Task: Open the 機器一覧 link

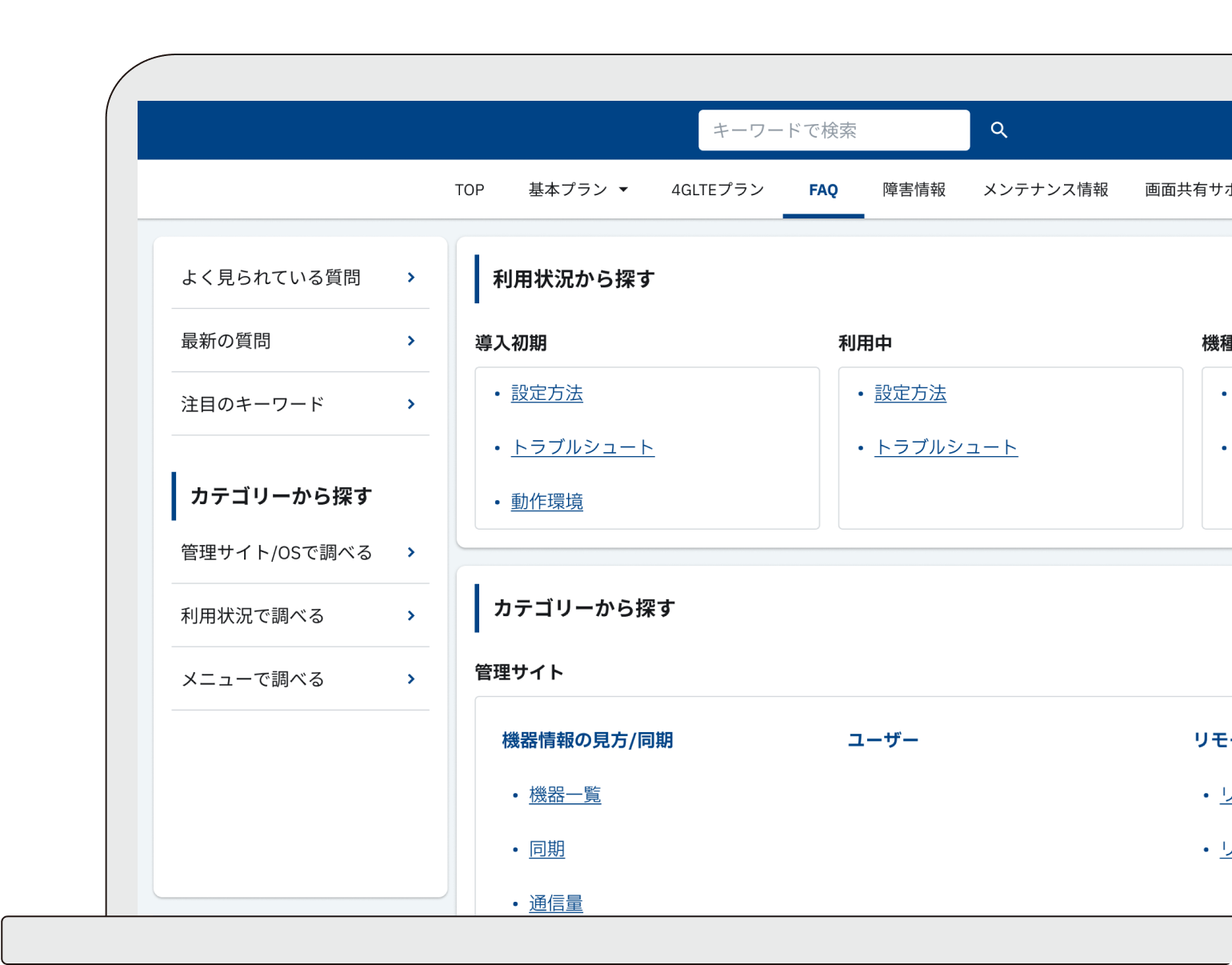Action: pyautogui.click(x=565, y=795)
